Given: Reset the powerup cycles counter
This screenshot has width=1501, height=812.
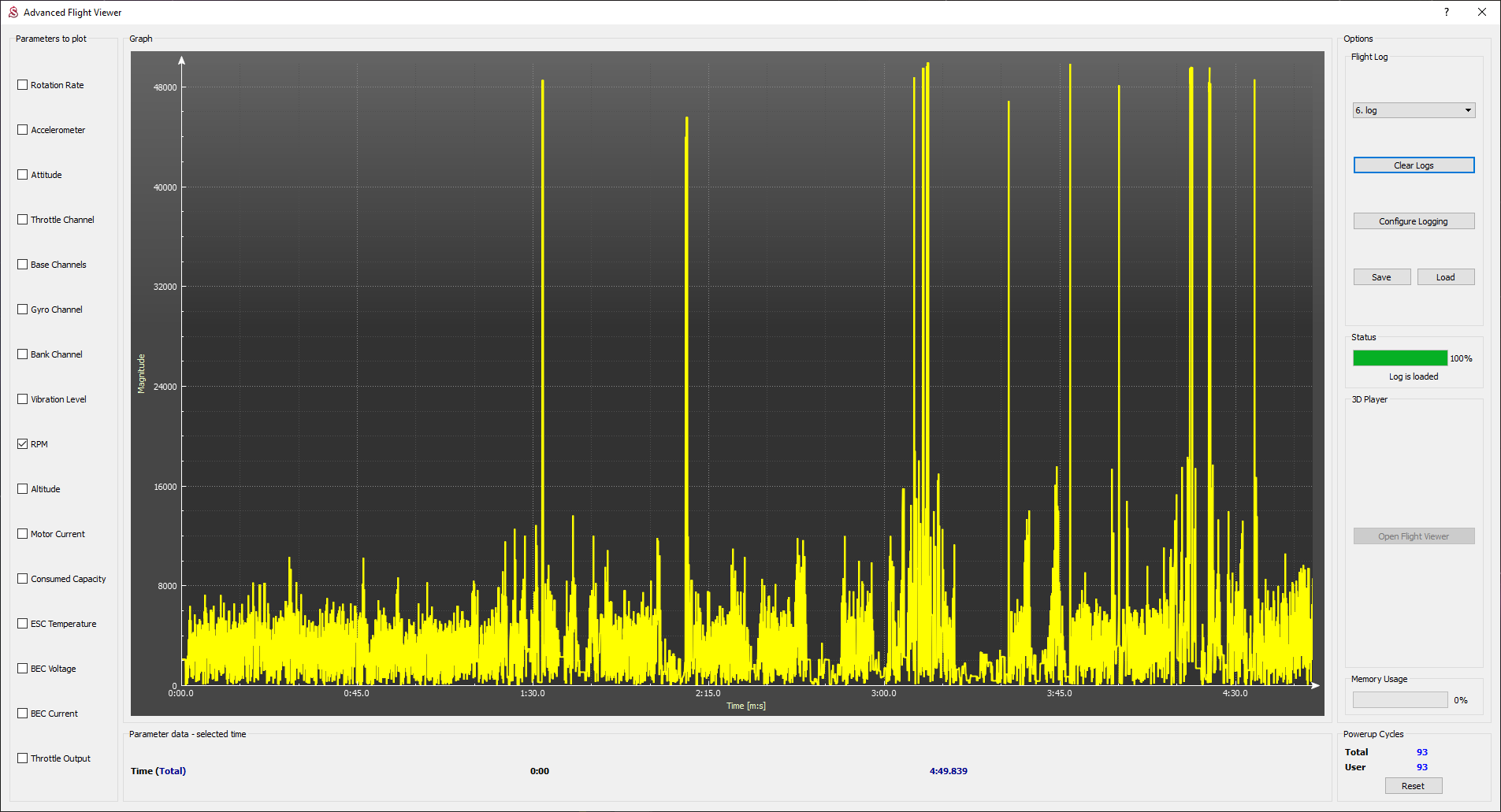Looking at the screenshot, I should (1413, 786).
